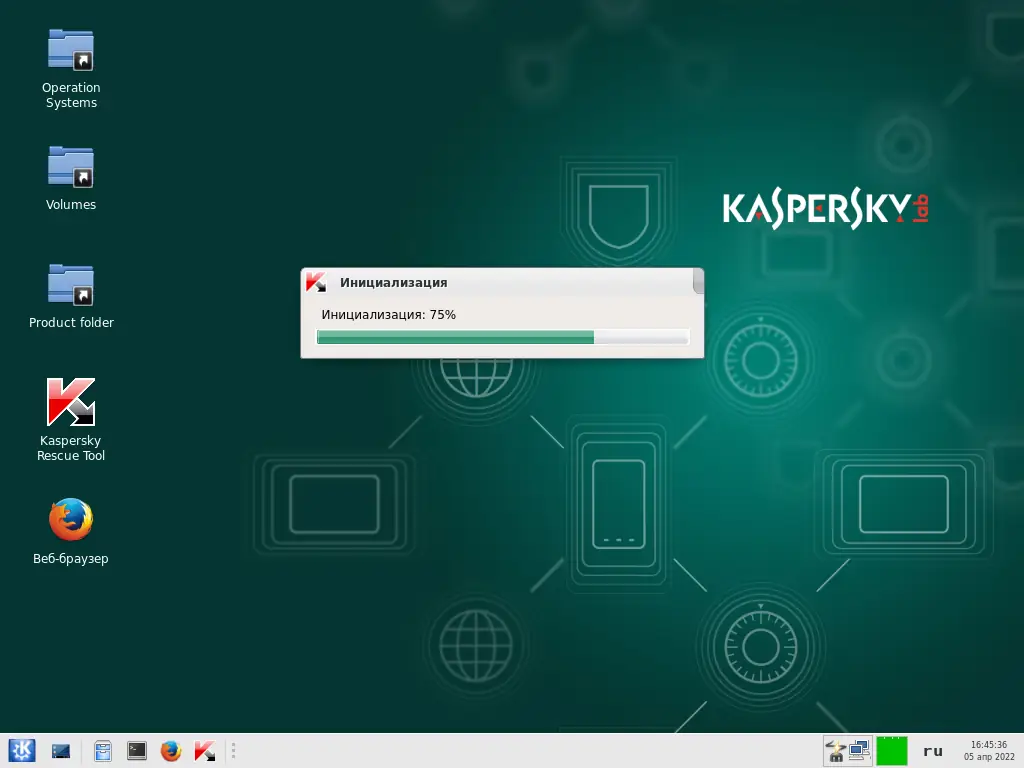Viewport: 1024px width, 768px height.
Task: Open the KDE application launcher menu
Action: pyautogui.click(x=22, y=751)
